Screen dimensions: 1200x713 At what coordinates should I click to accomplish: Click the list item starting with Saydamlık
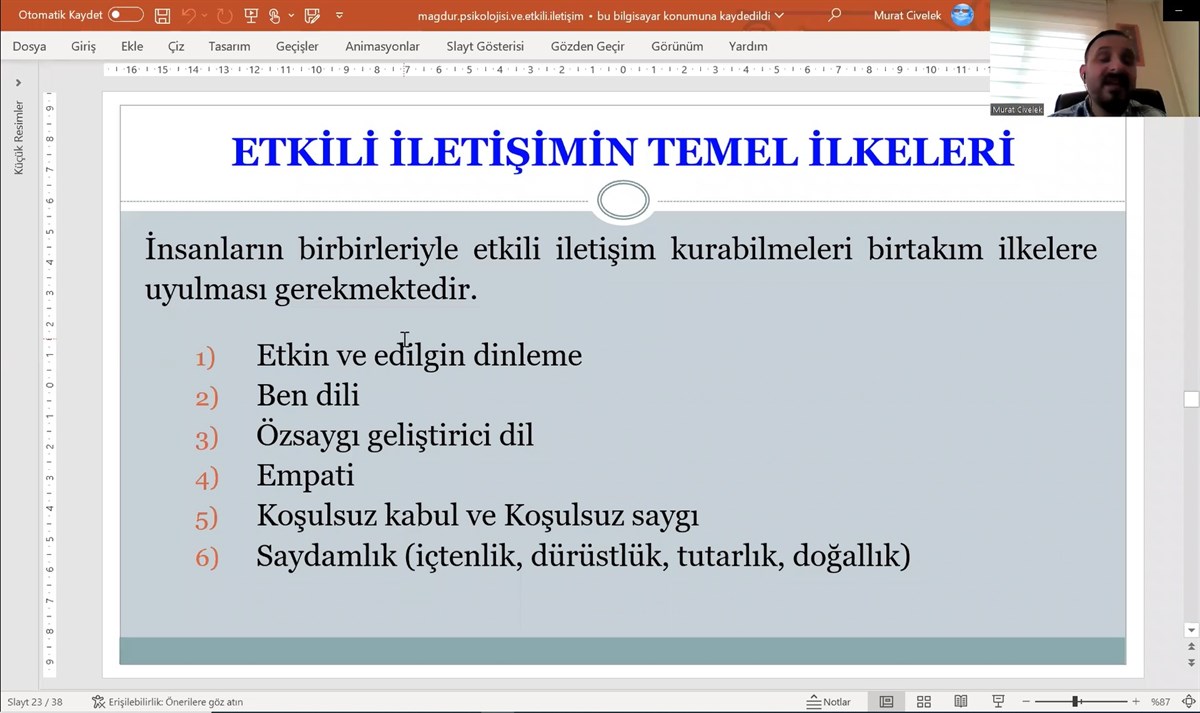click(583, 556)
